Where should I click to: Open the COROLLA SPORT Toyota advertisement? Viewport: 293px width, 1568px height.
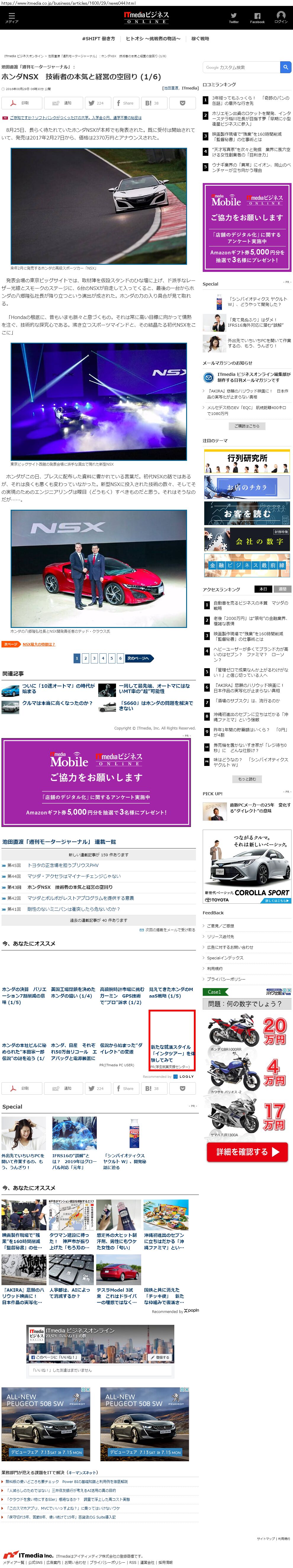(x=247, y=867)
